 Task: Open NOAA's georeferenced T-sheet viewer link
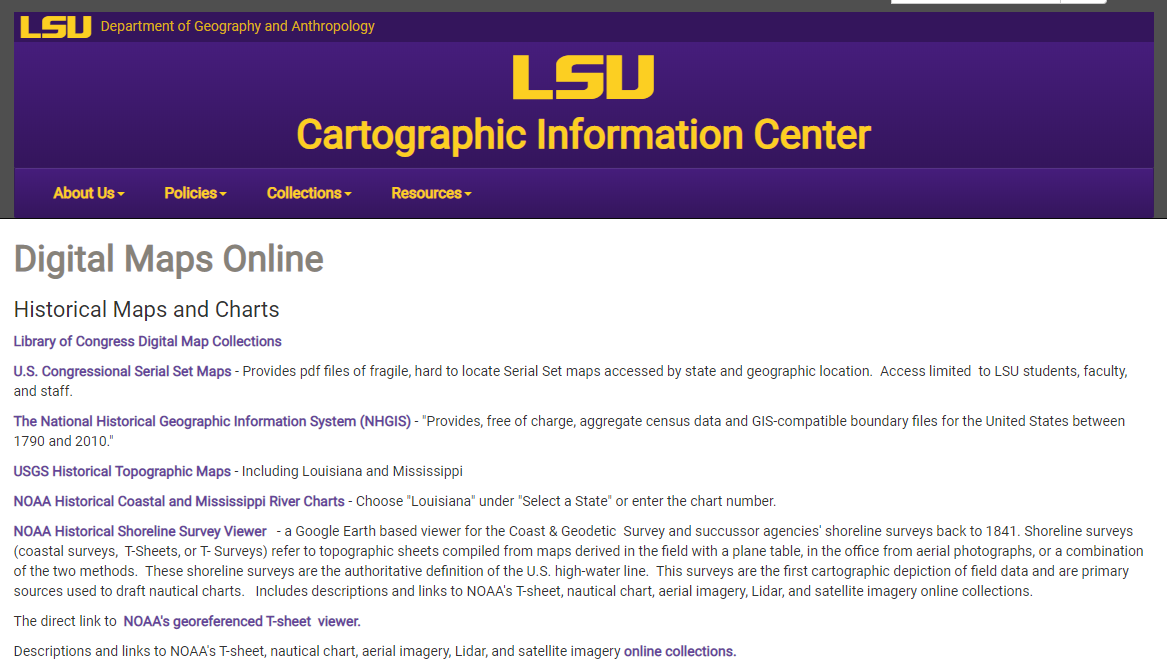click(x=242, y=621)
